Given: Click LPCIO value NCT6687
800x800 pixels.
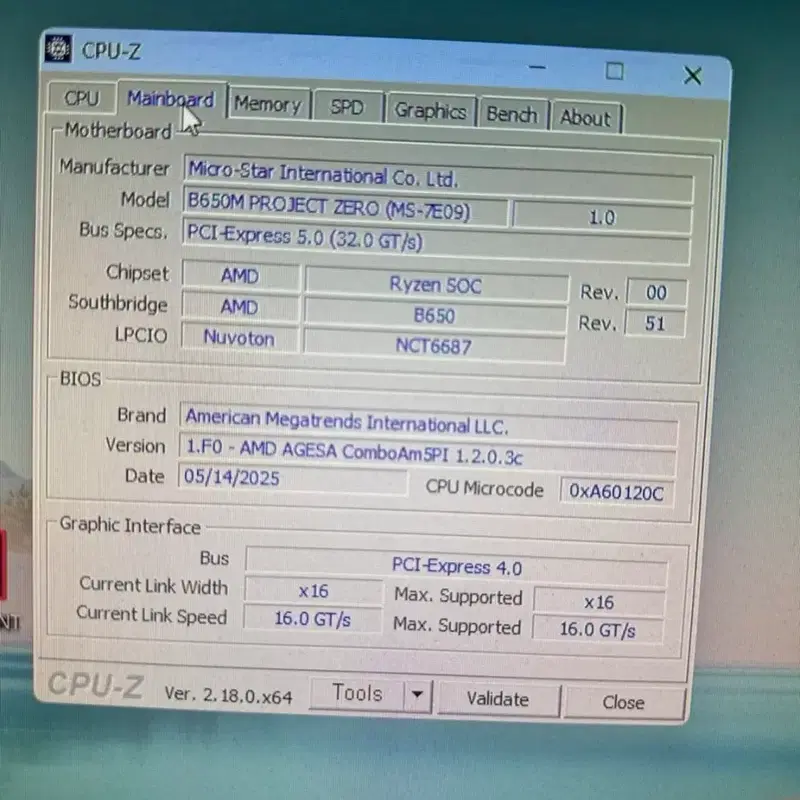Looking at the screenshot, I should 434,346.
